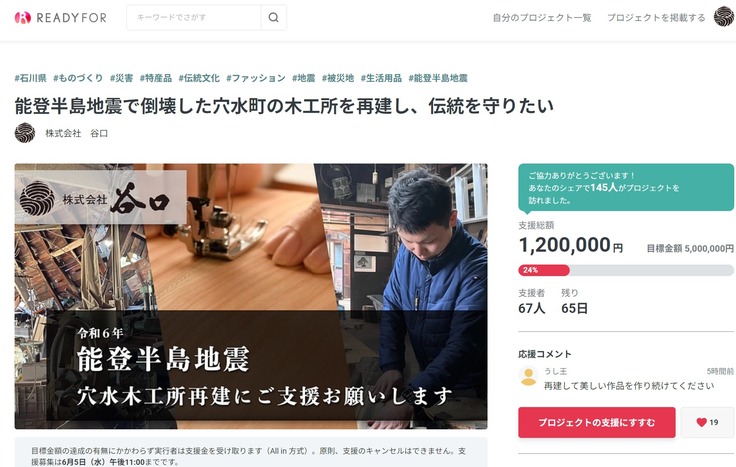Click the 24% funding progress bar
Viewport: 736px width, 467px height.
pos(626,270)
